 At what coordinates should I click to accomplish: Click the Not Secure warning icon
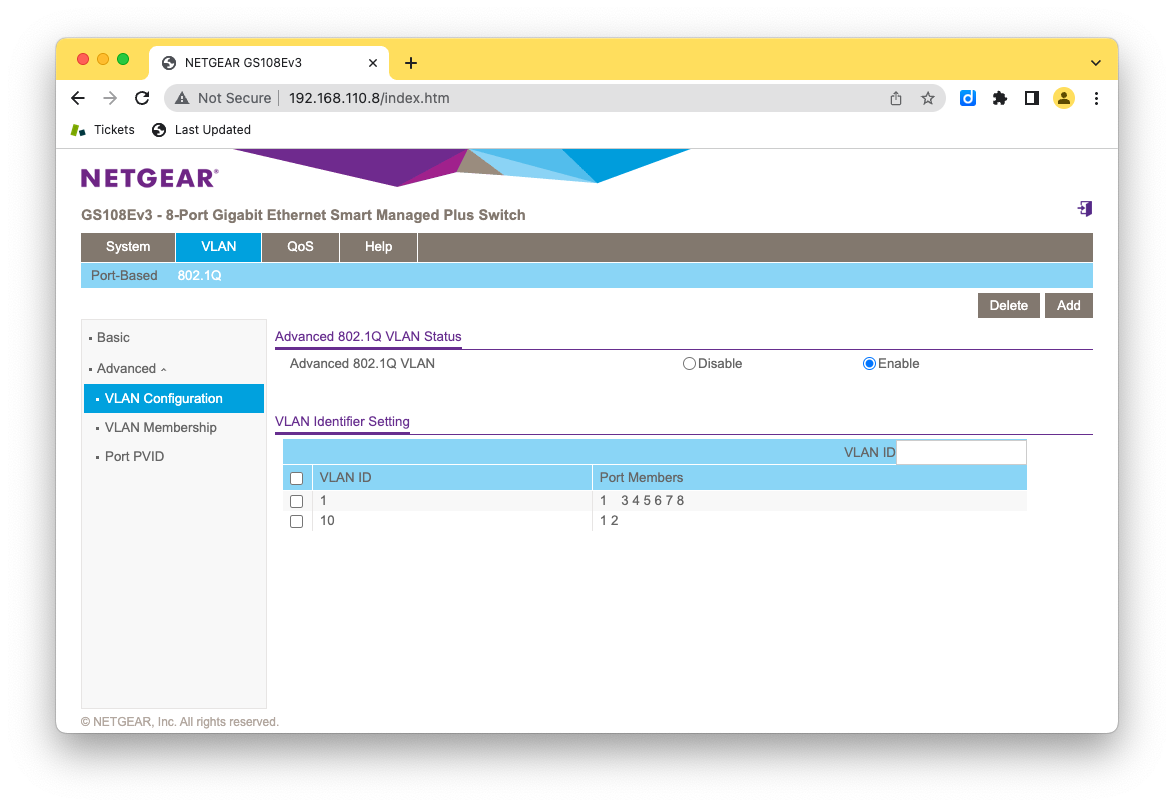[x=182, y=98]
